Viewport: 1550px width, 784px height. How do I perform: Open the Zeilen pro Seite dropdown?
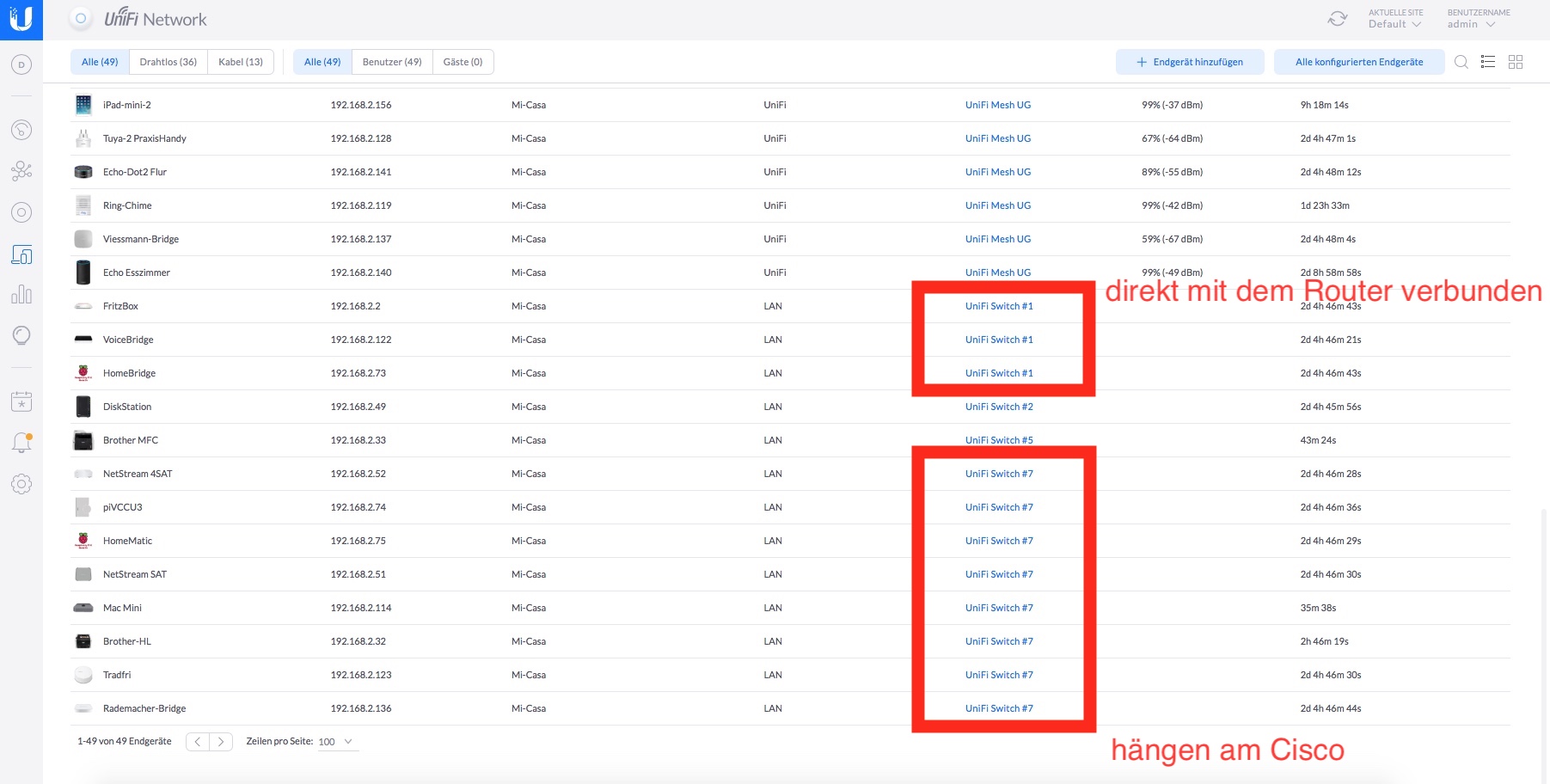click(x=335, y=742)
